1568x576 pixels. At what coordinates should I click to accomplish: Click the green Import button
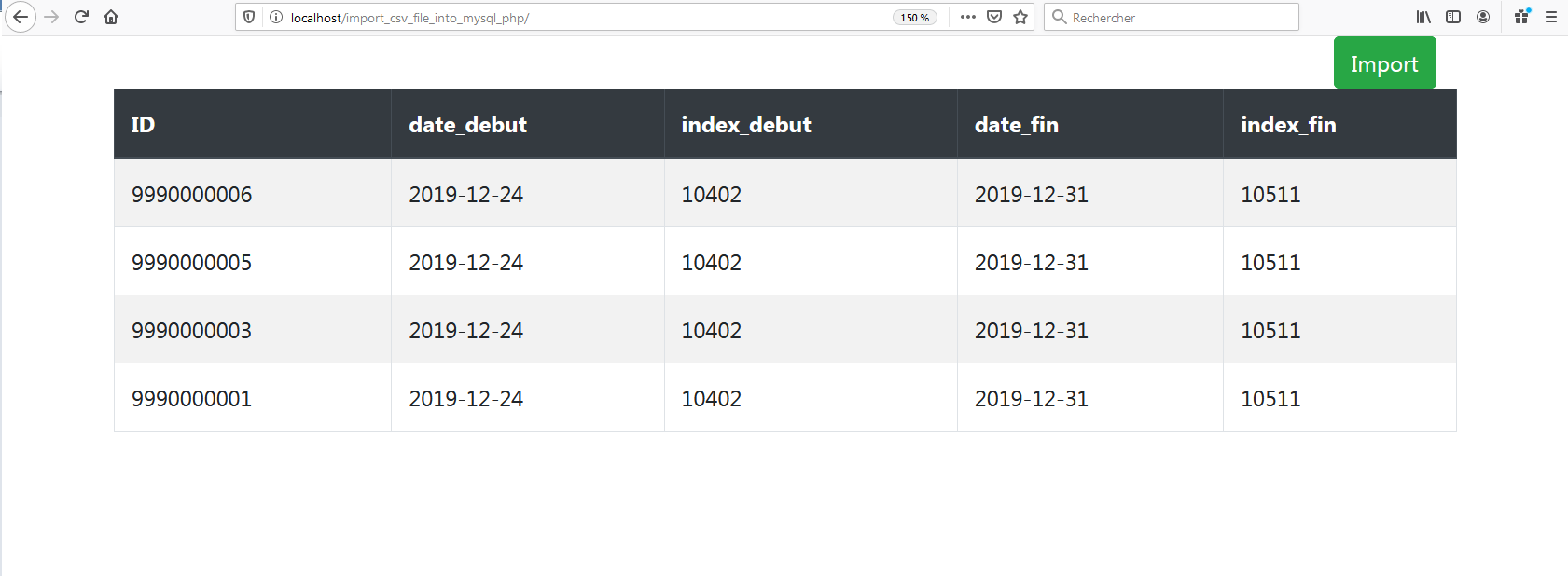[x=1384, y=63]
